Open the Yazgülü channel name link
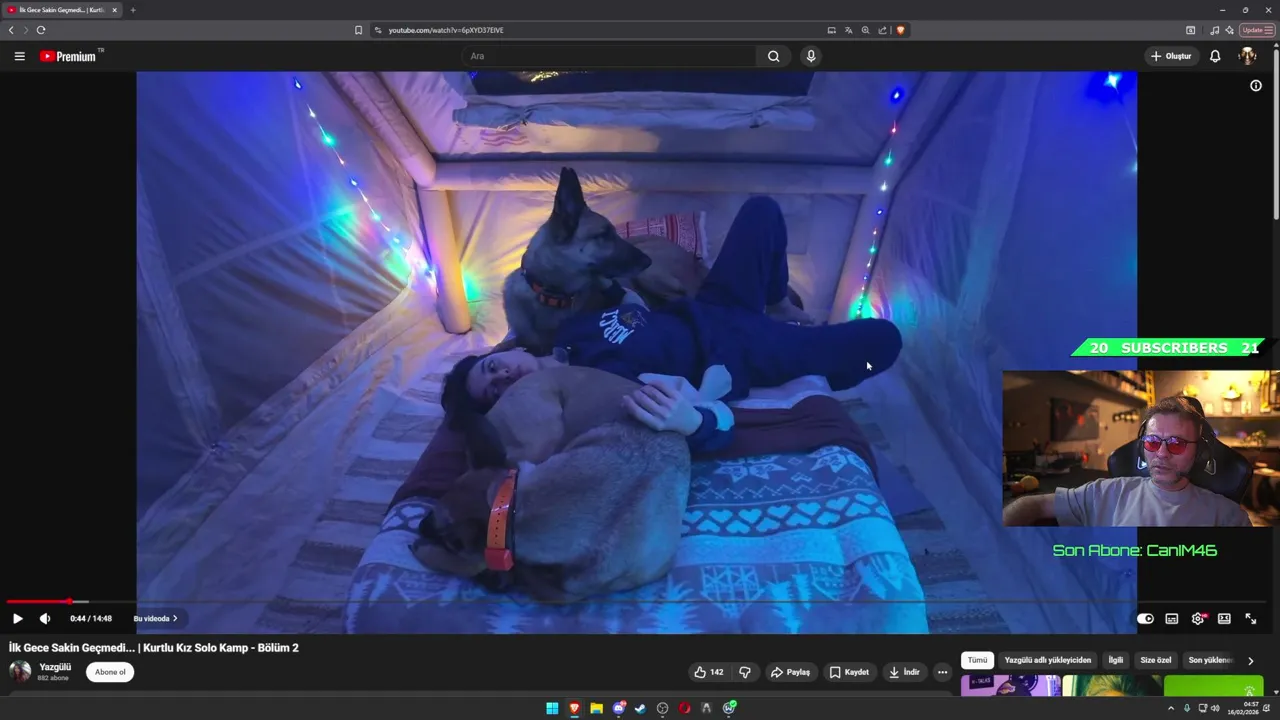 [x=55, y=667]
